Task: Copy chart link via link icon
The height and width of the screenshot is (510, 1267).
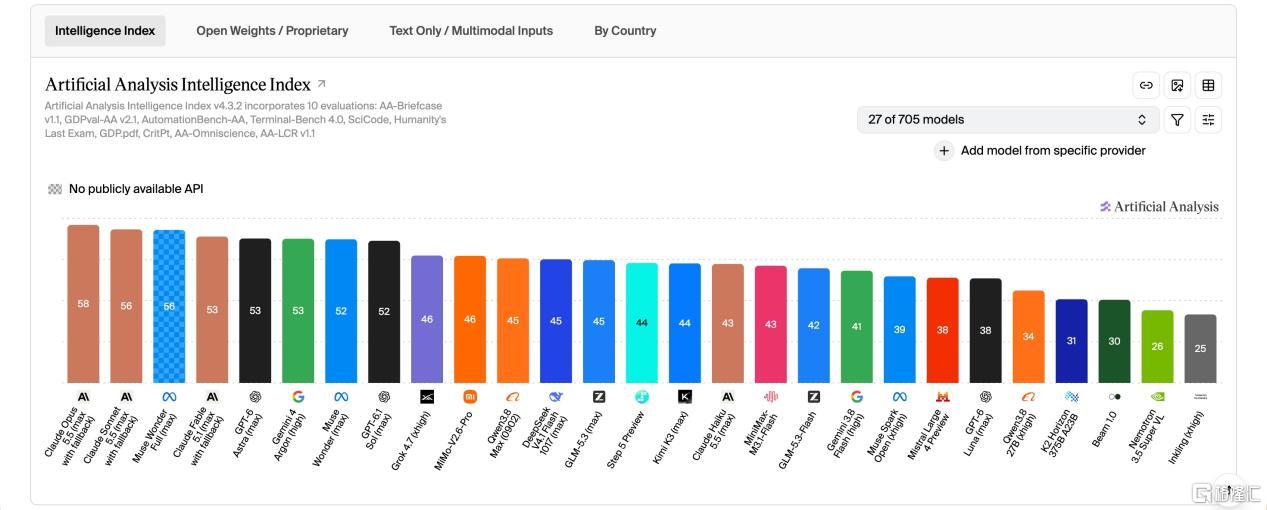Action: (x=1146, y=86)
